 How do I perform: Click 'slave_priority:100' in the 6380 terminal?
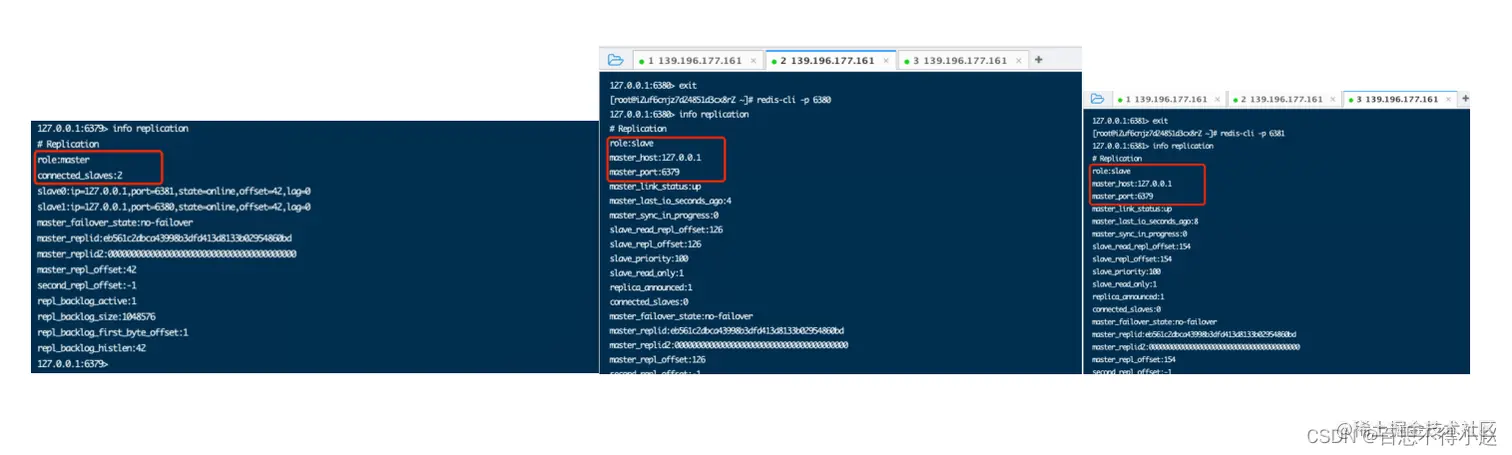(x=648, y=258)
